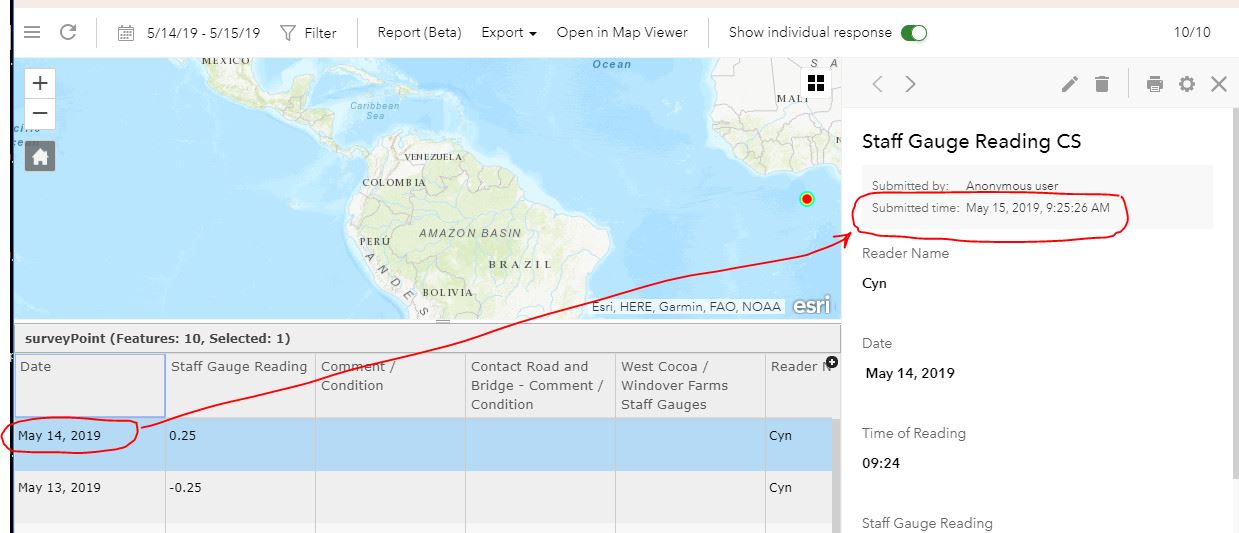Image resolution: width=1239 pixels, height=533 pixels.
Task: Edit the response with the pencil icon
Action: 1070,84
